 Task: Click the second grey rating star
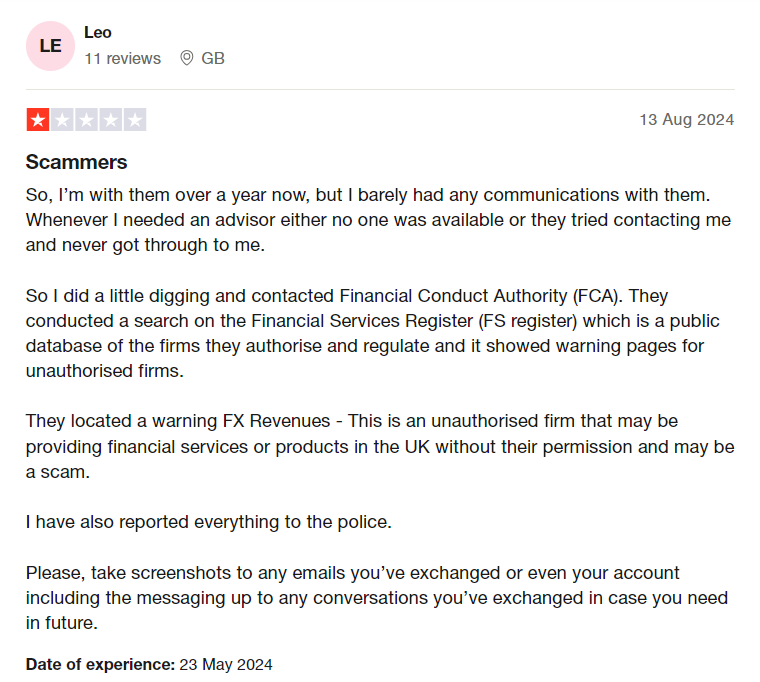click(62, 120)
